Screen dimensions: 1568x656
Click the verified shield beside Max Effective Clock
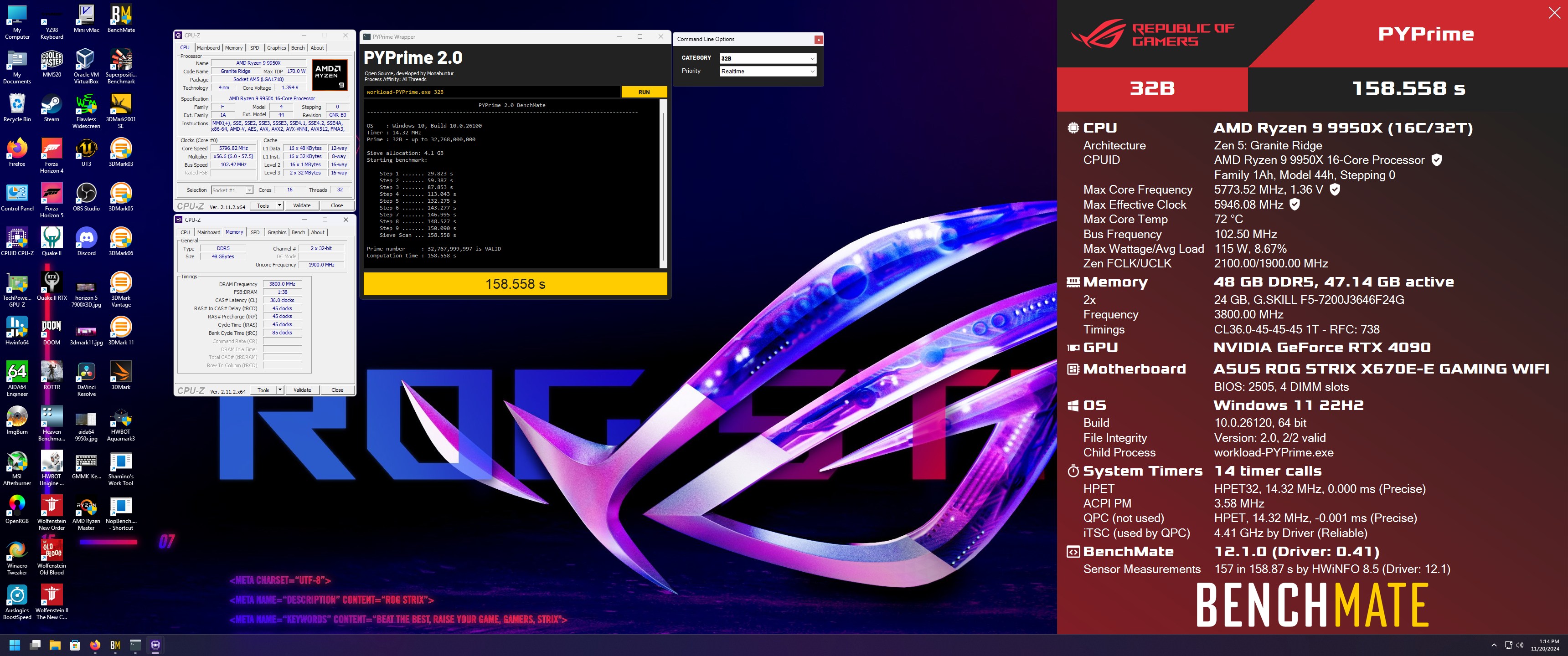[1295, 205]
